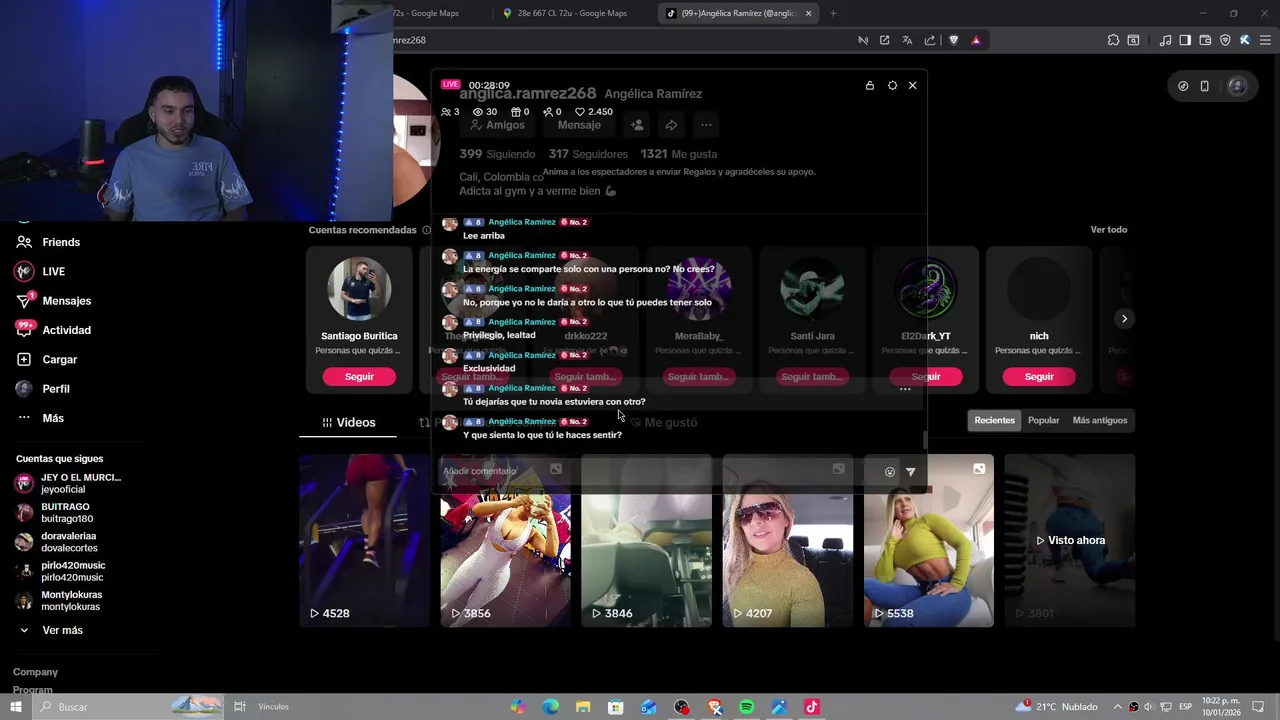This screenshot has height=720, width=1280.
Task: Expand Más options in sidebar
Action: tap(40, 418)
